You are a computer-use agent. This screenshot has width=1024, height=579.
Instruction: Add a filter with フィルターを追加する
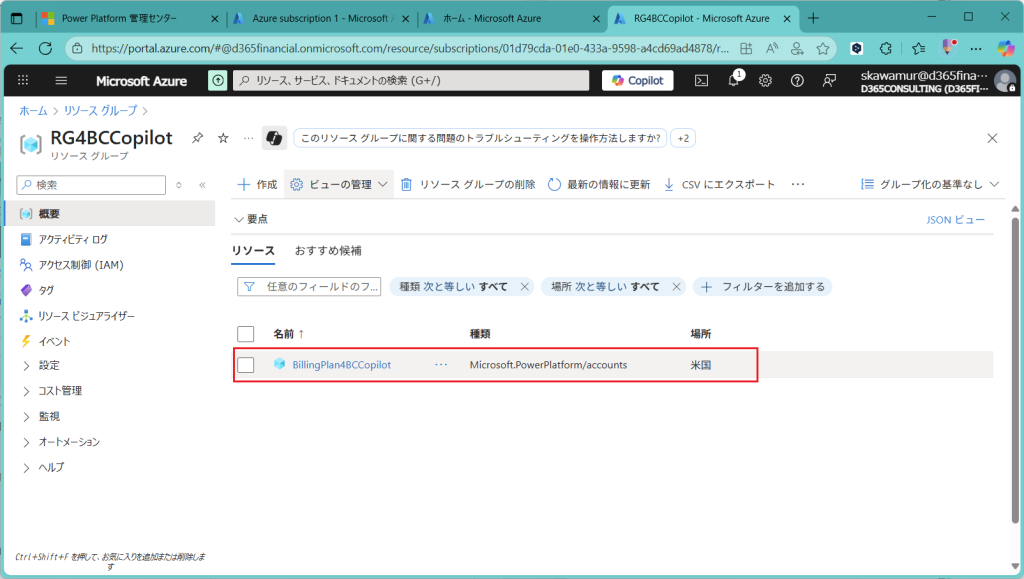(x=763, y=287)
